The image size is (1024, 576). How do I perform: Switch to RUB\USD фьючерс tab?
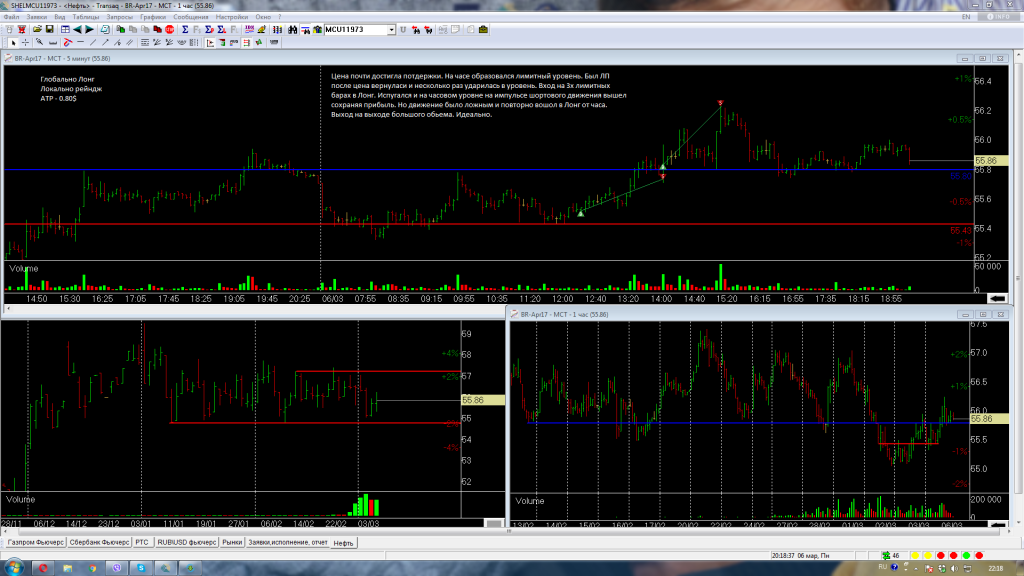186,543
